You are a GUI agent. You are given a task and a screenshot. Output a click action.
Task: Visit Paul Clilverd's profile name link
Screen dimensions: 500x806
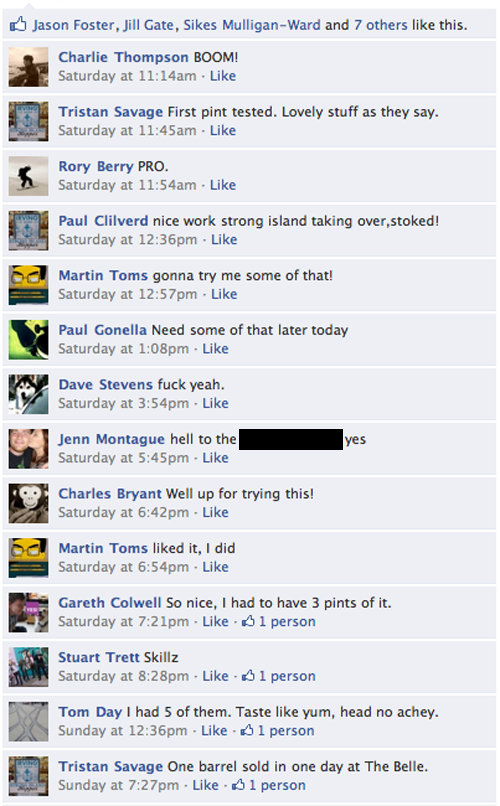(x=103, y=221)
